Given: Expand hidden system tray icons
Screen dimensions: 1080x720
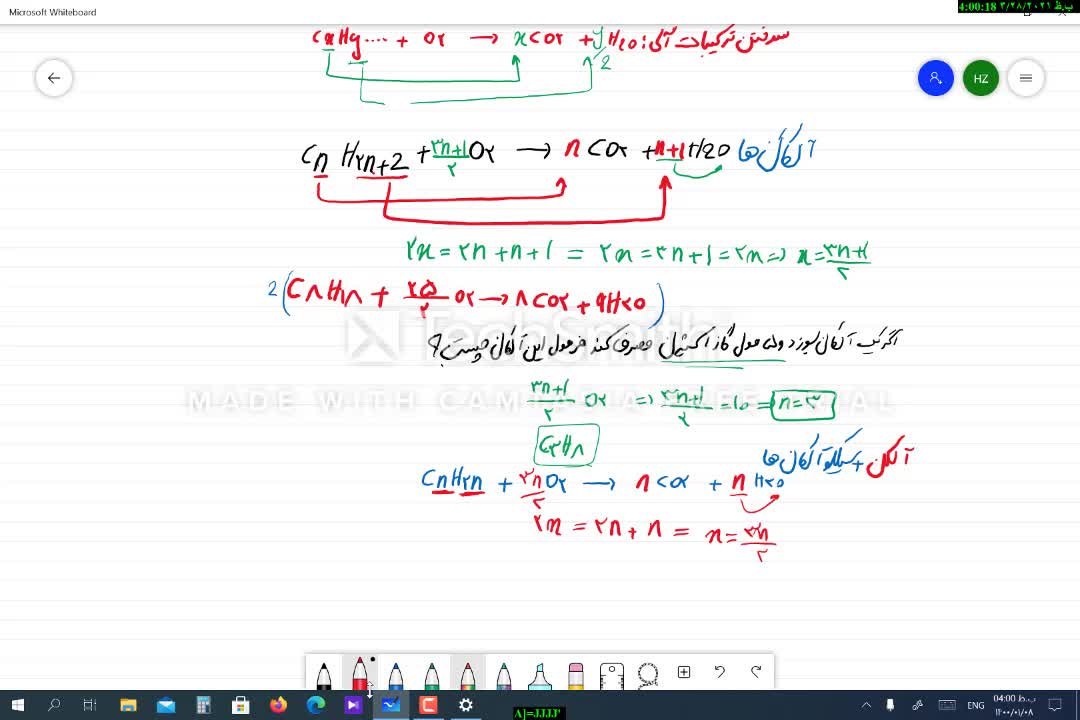Looking at the screenshot, I should (866, 705).
